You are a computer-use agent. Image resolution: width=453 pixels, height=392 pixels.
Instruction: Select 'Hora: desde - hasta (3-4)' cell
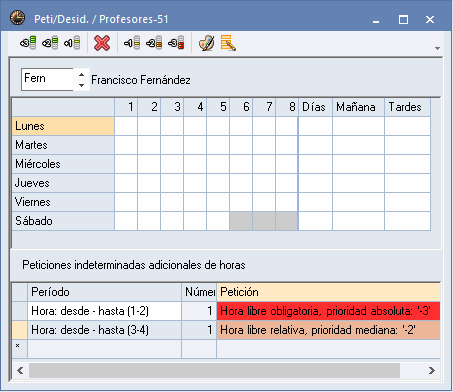pyautogui.click(x=105, y=330)
